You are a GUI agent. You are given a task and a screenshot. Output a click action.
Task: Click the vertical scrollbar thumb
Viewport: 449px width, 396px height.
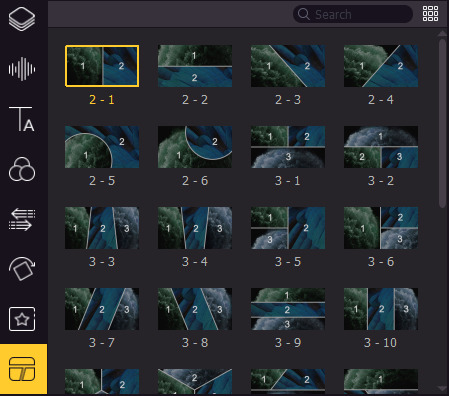click(442, 123)
